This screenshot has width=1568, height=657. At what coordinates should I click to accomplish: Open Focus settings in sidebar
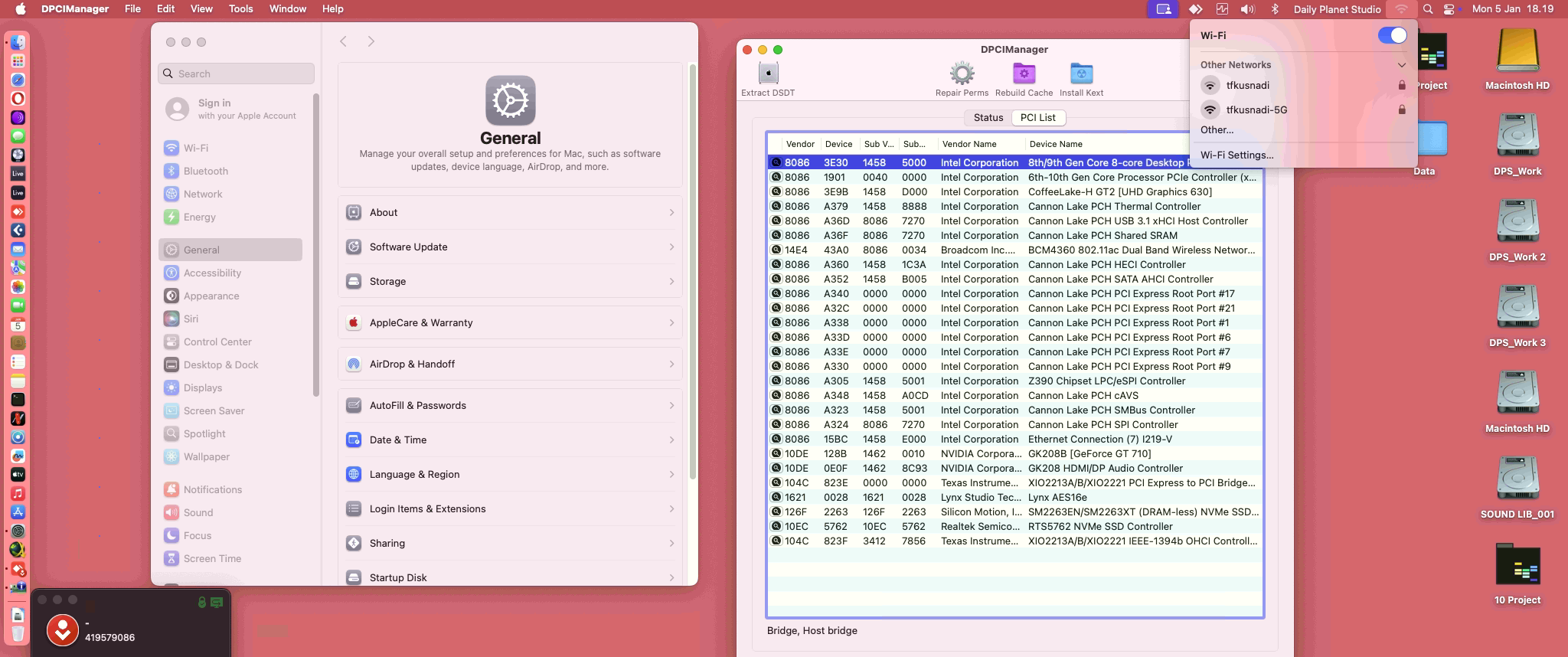tap(230, 535)
